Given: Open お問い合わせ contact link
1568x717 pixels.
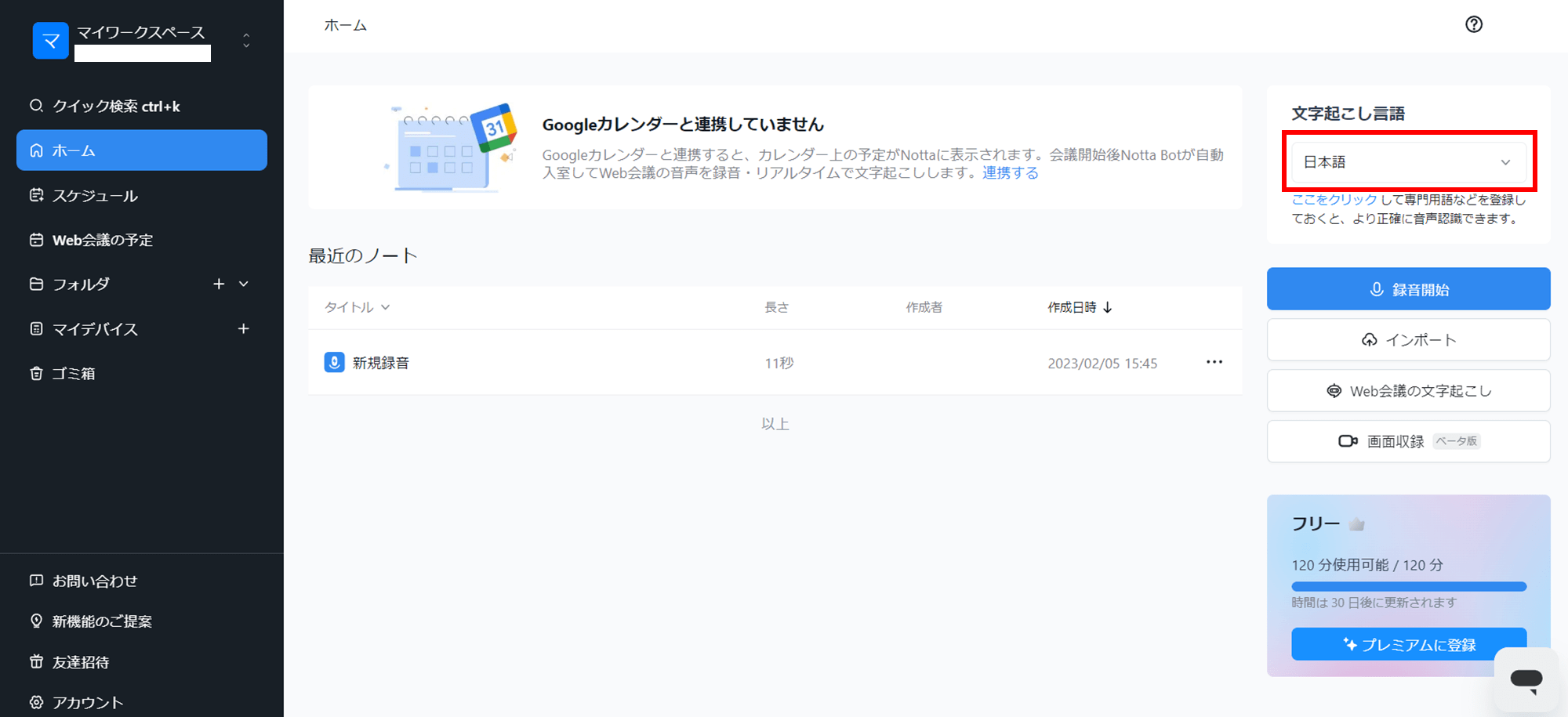Looking at the screenshot, I should [83, 581].
